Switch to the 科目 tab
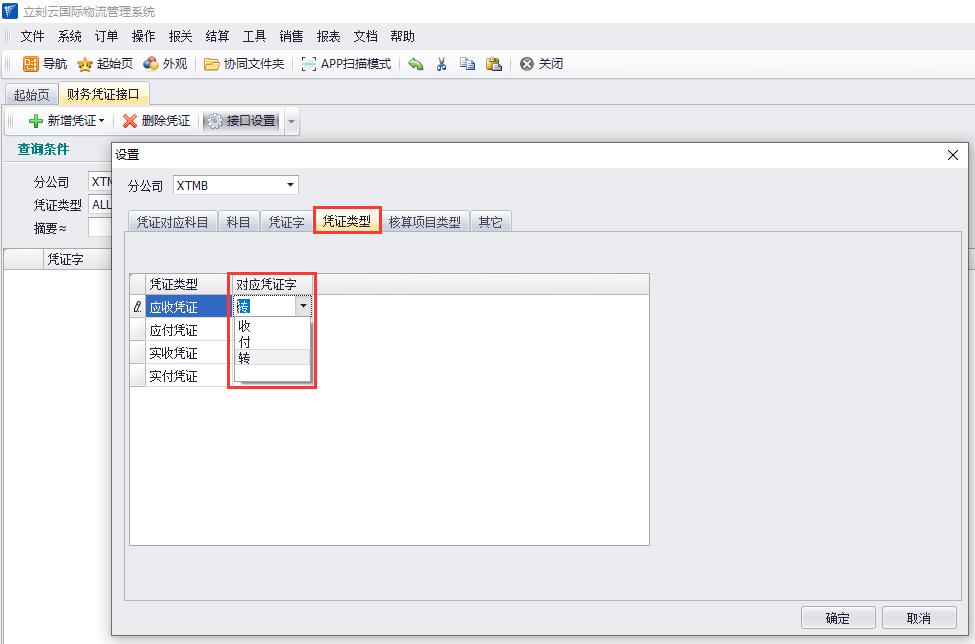The height and width of the screenshot is (644, 975). coord(238,222)
